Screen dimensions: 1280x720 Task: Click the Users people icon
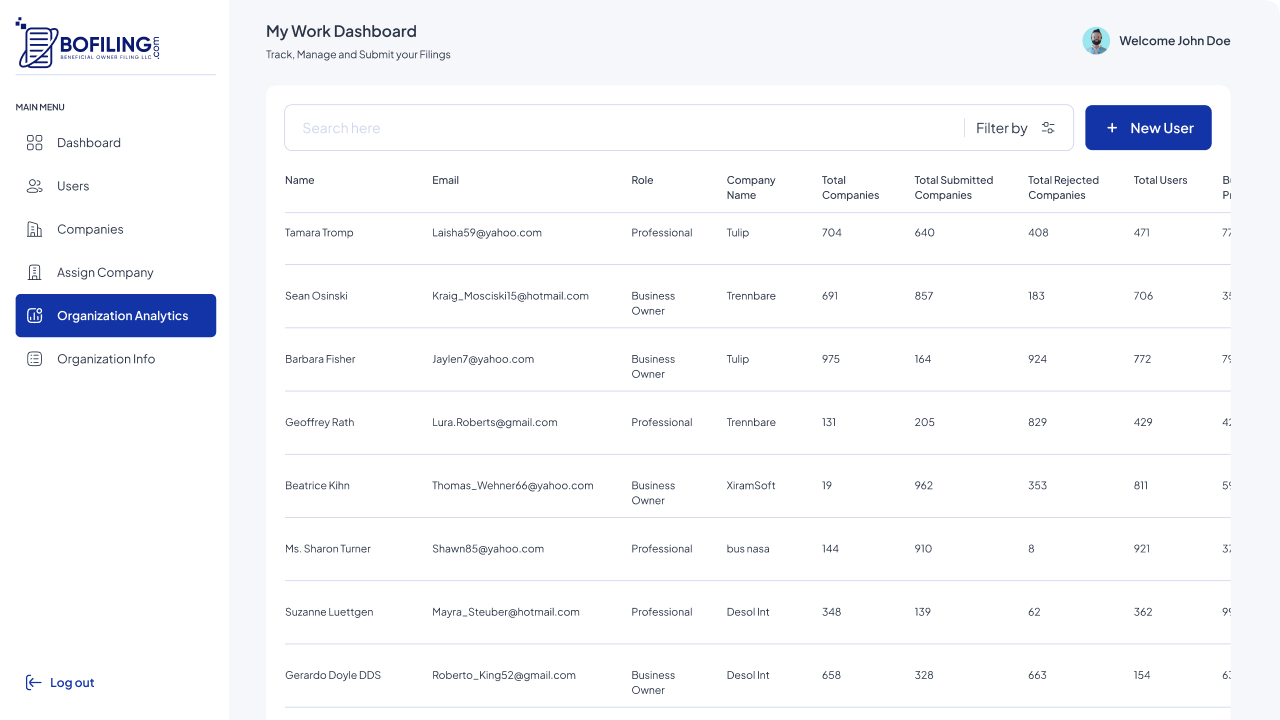coord(34,186)
